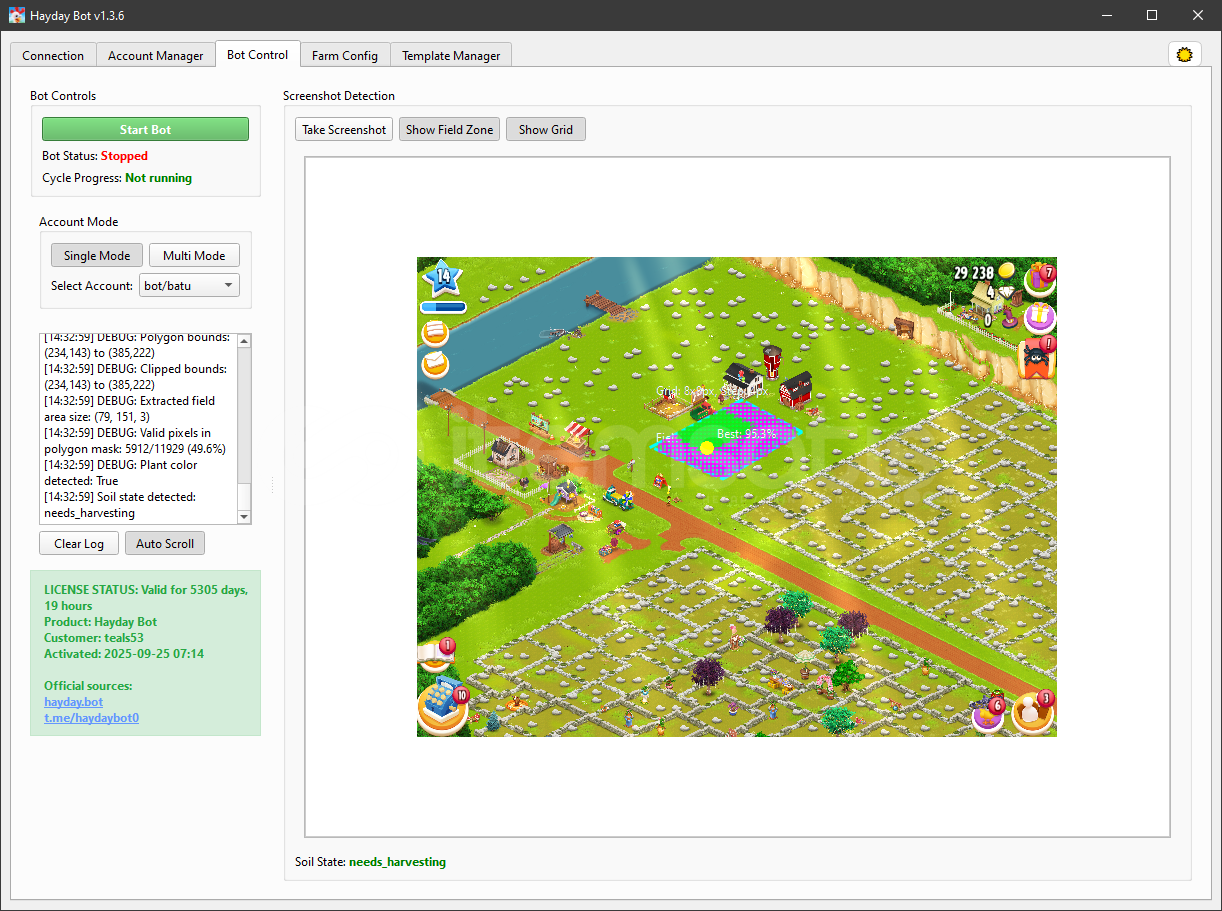Toggle the sun theme icon button
The image size is (1222, 911).
point(1185,55)
